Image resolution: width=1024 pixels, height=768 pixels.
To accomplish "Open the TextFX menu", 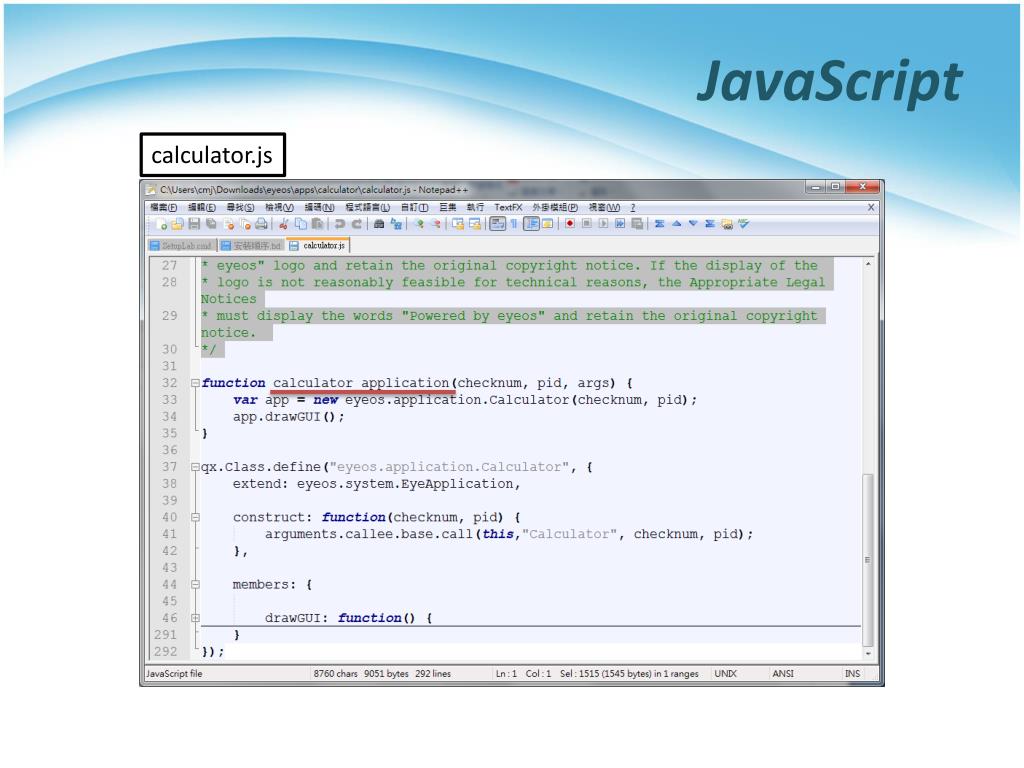I will tap(507, 207).
